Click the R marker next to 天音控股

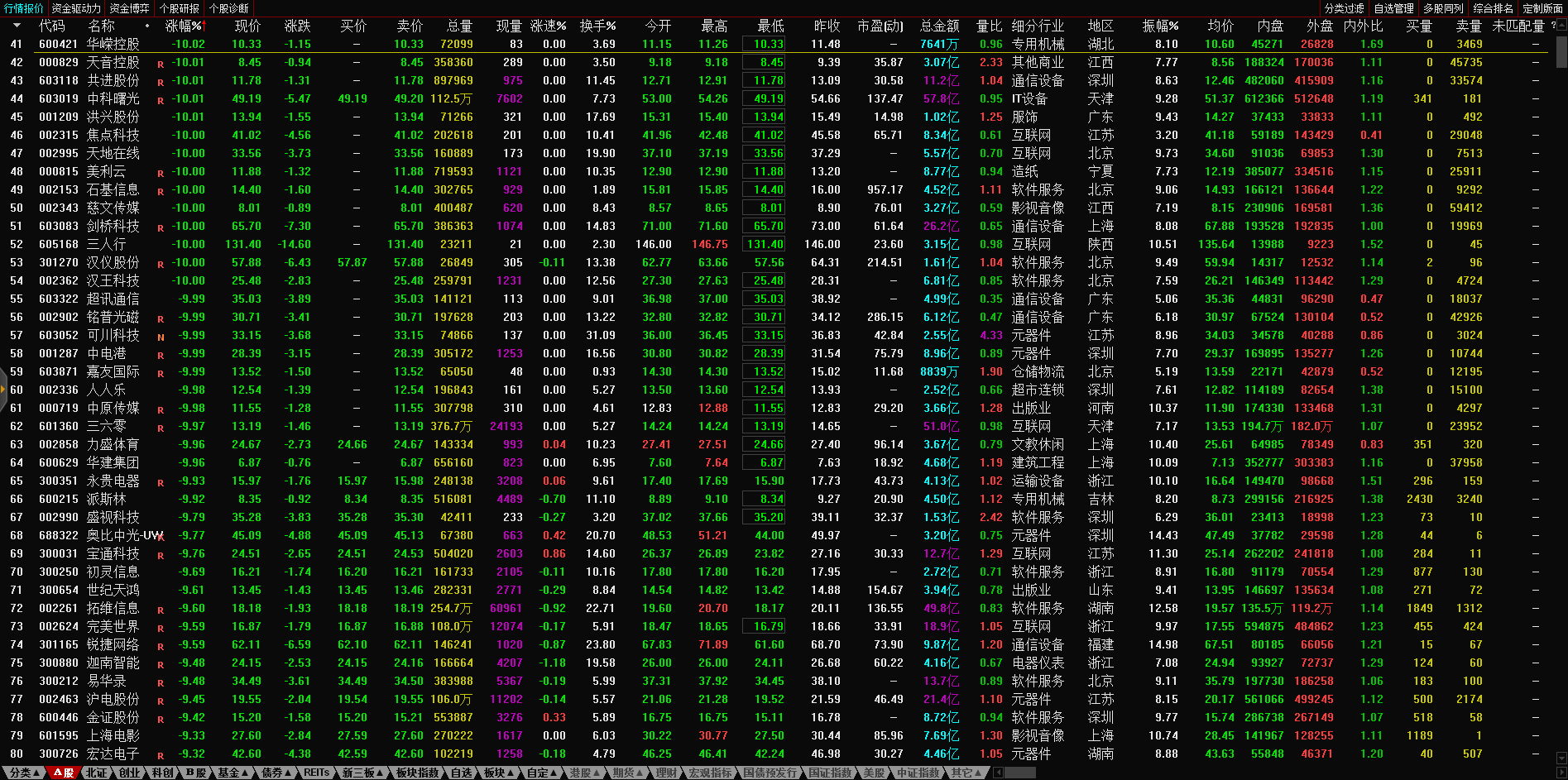coord(161,64)
